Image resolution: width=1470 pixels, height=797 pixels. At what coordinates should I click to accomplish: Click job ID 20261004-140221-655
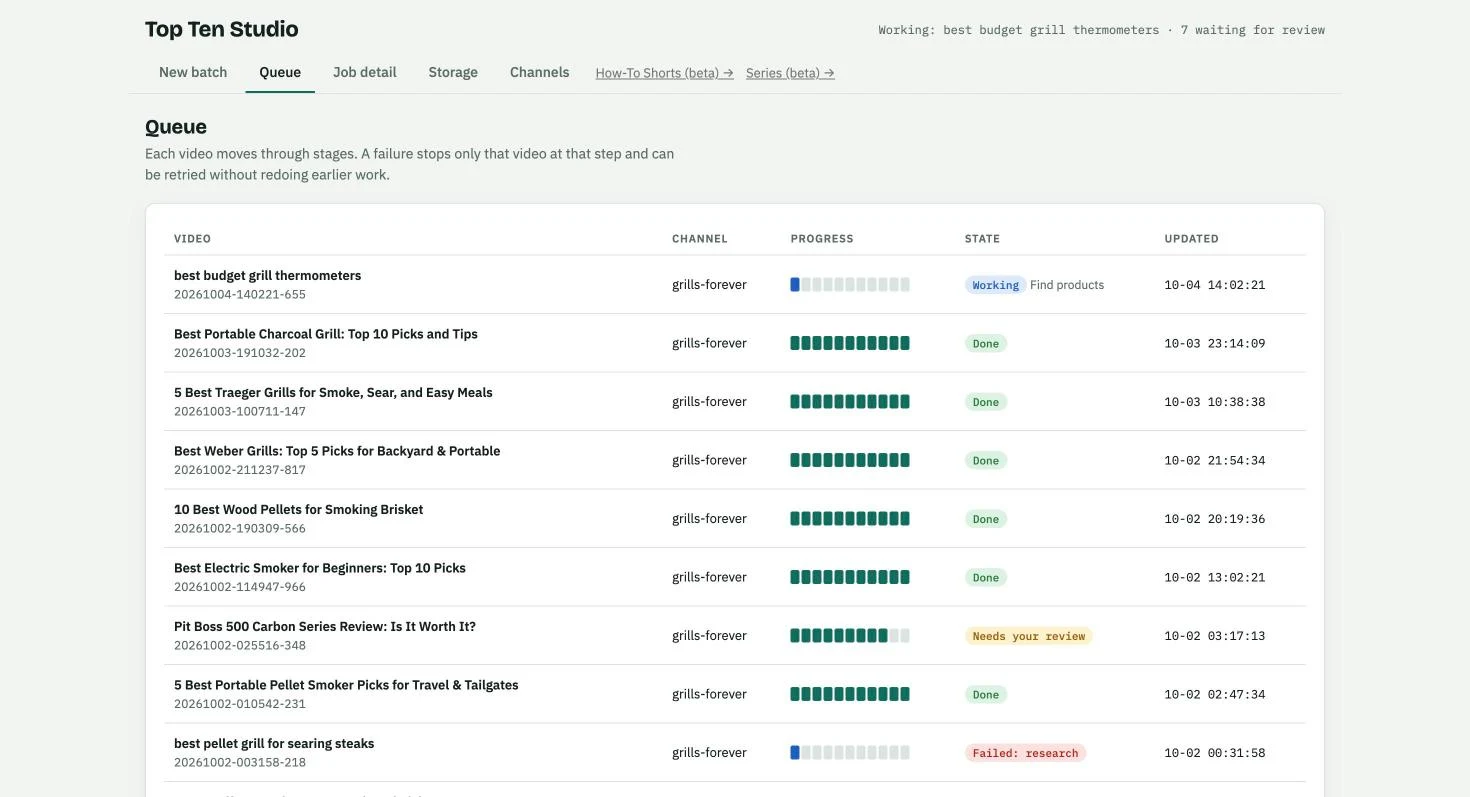tap(240, 295)
